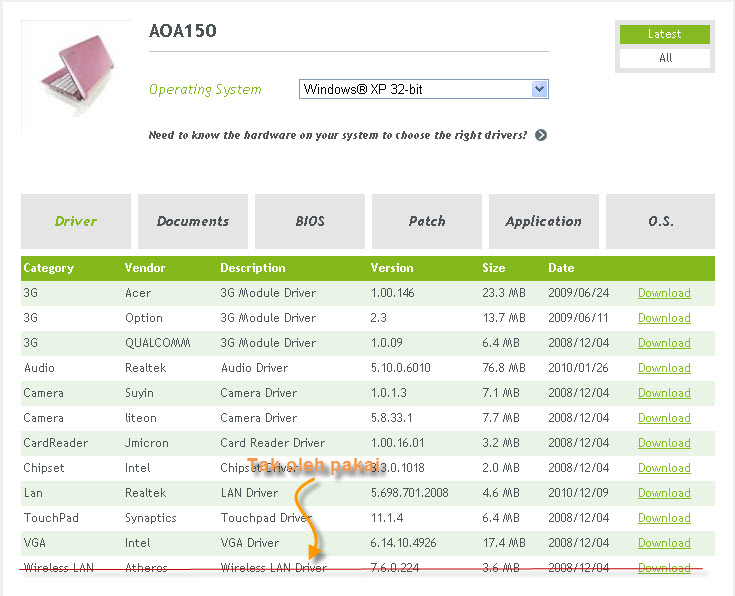Download the Atheros Wireless LAN Driver
The height and width of the screenshot is (596, 735).
coord(664,568)
